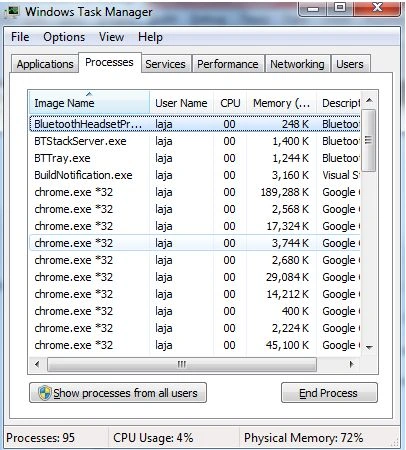Screen dimensions: 406x450
Task: Switch to the Performance tab
Action: click(x=228, y=64)
